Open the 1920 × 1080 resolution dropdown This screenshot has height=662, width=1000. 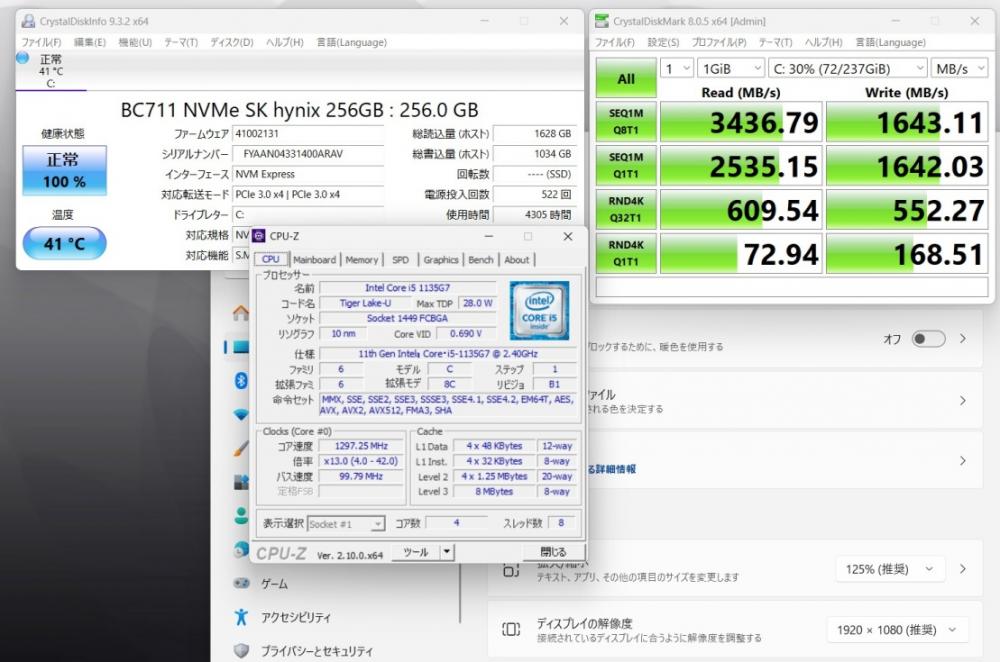[x=898, y=629]
